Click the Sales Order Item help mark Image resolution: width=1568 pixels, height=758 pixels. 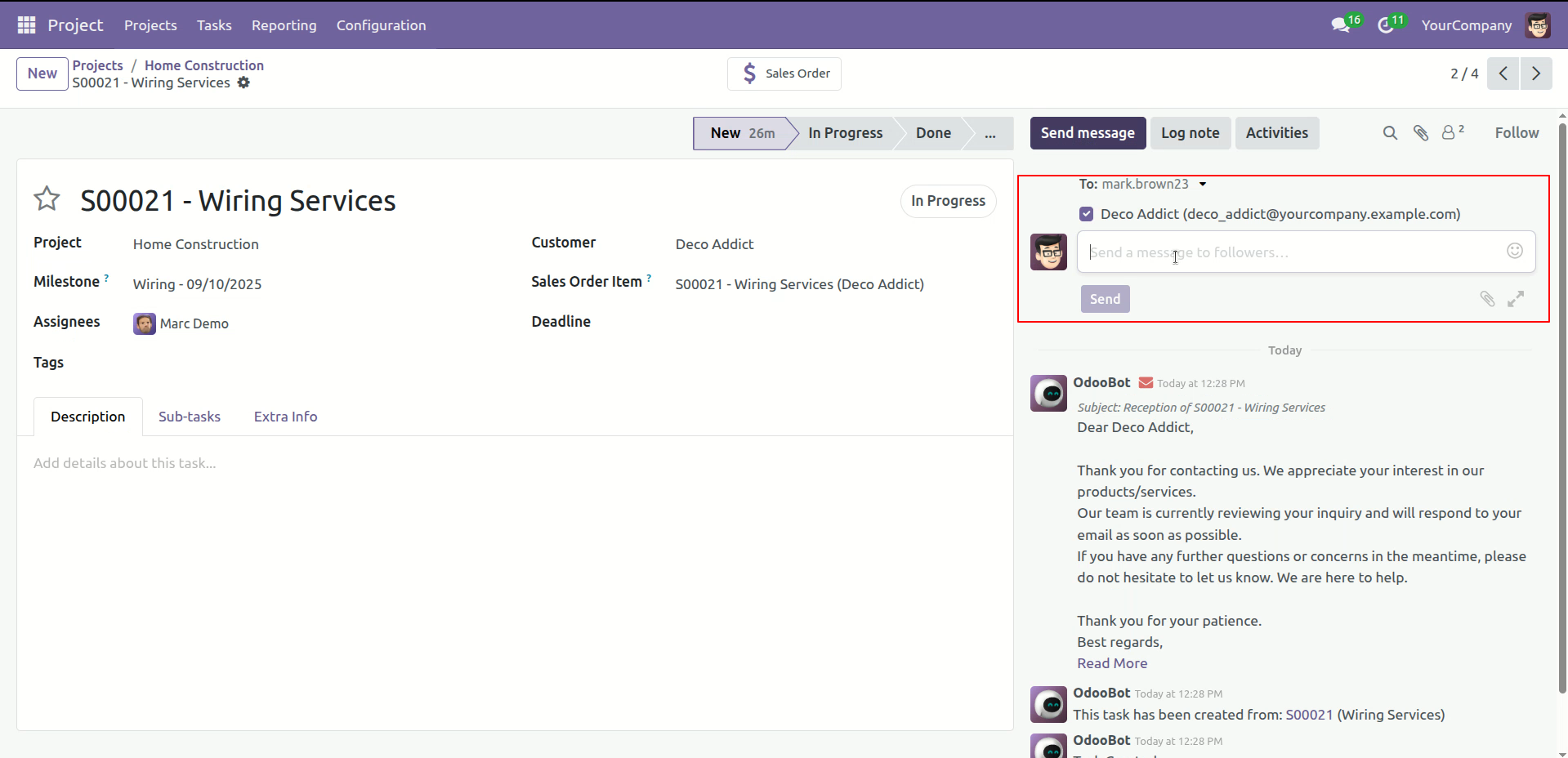pyautogui.click(x=649, y=278)
